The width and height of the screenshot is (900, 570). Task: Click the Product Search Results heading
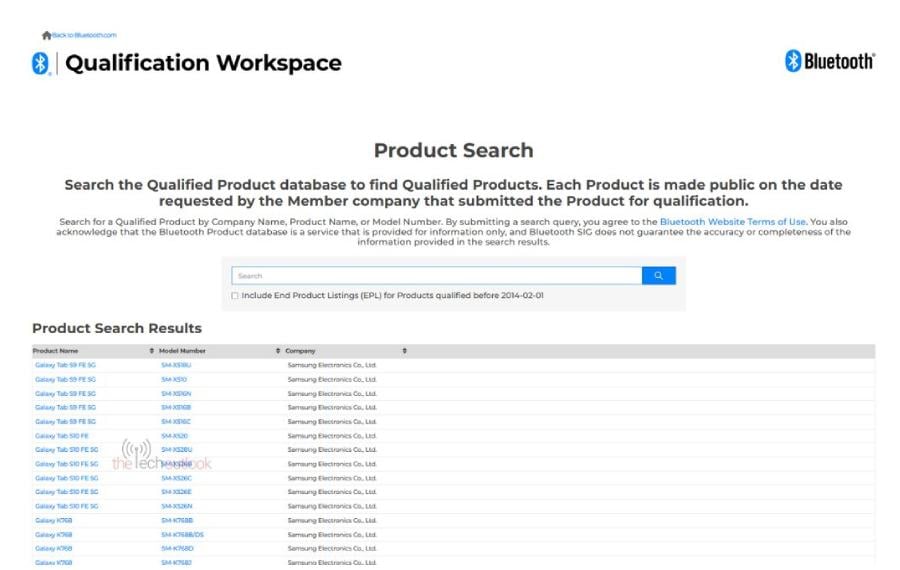click(x=117, y=328)
